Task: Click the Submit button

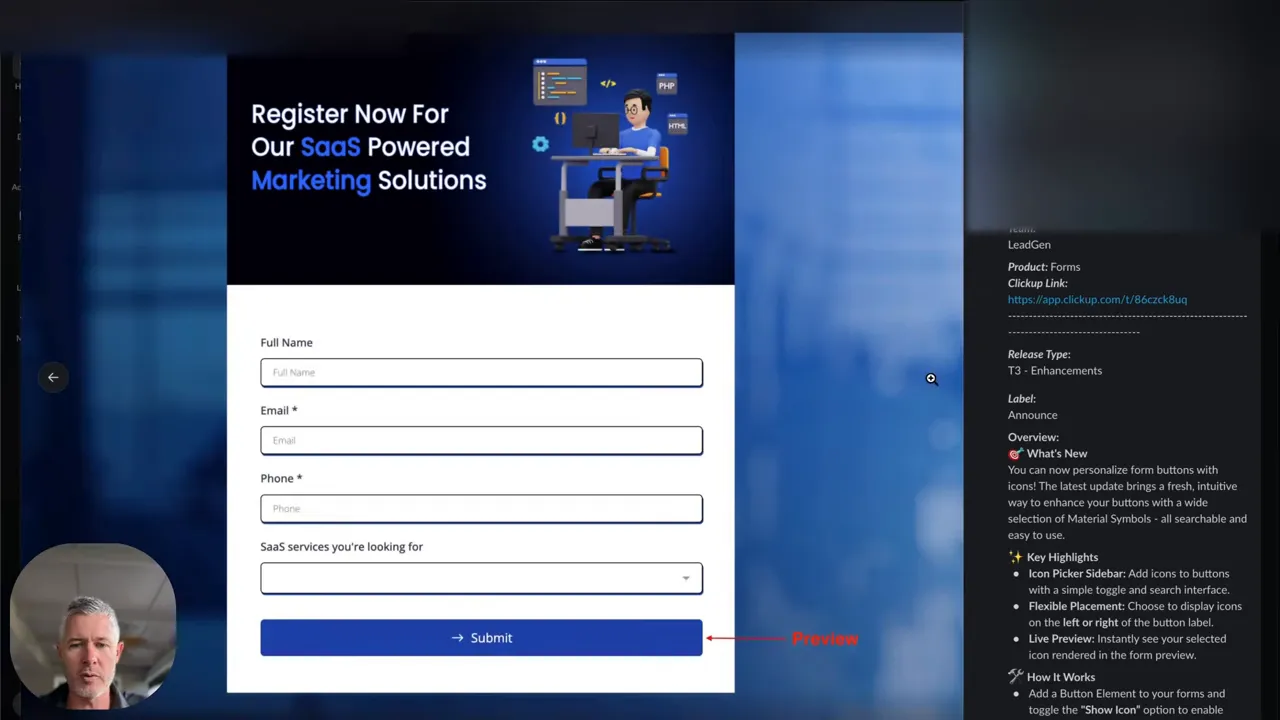Action: pos(481,637)
